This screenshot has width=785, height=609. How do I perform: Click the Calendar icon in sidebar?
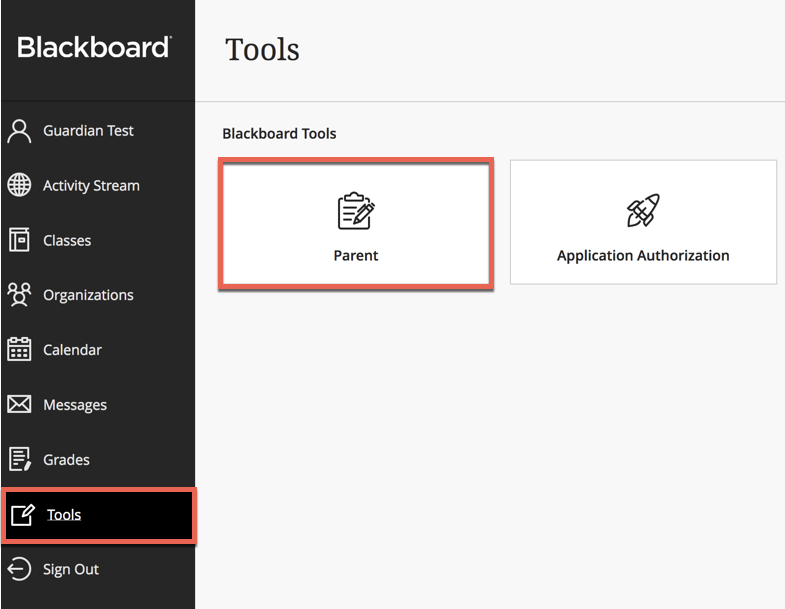point(20,349)
